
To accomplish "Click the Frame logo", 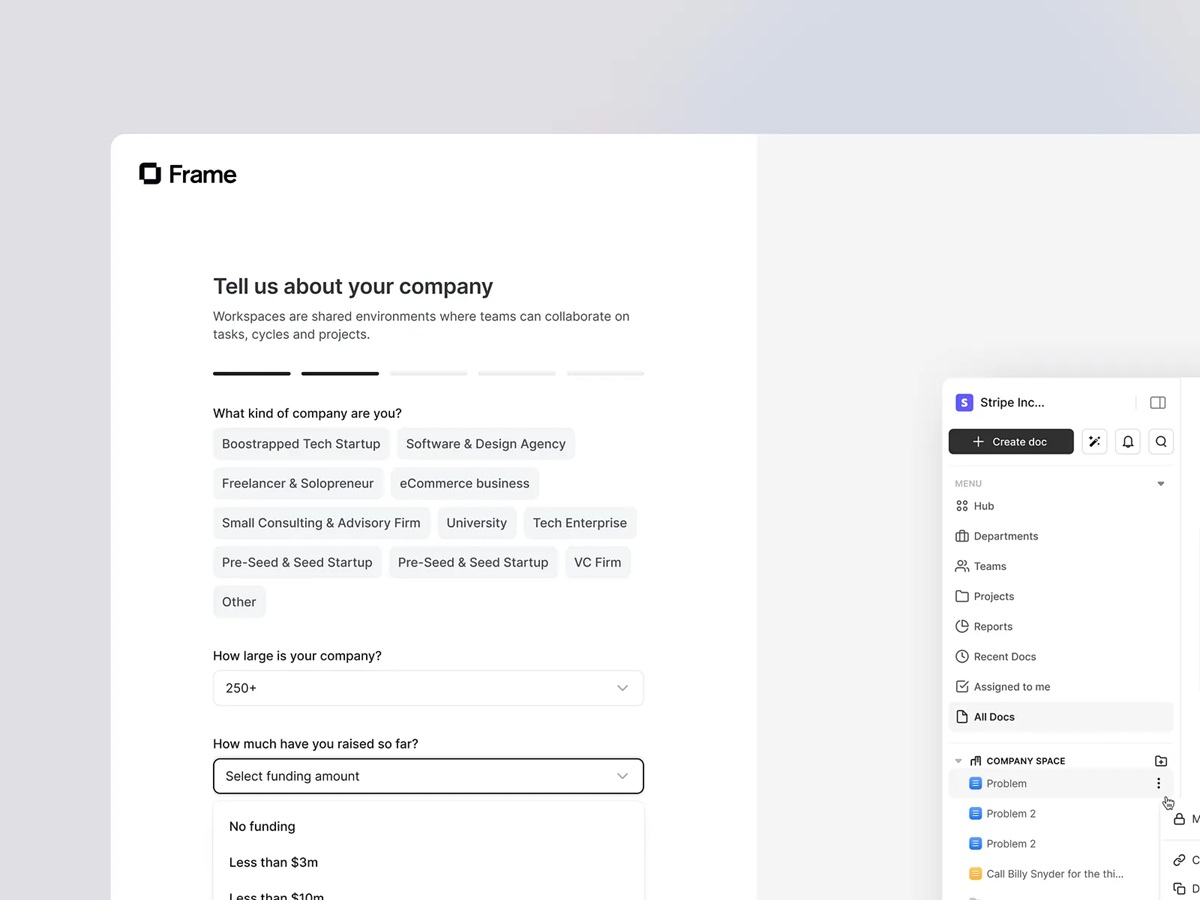I will click(x=187, y=174).
